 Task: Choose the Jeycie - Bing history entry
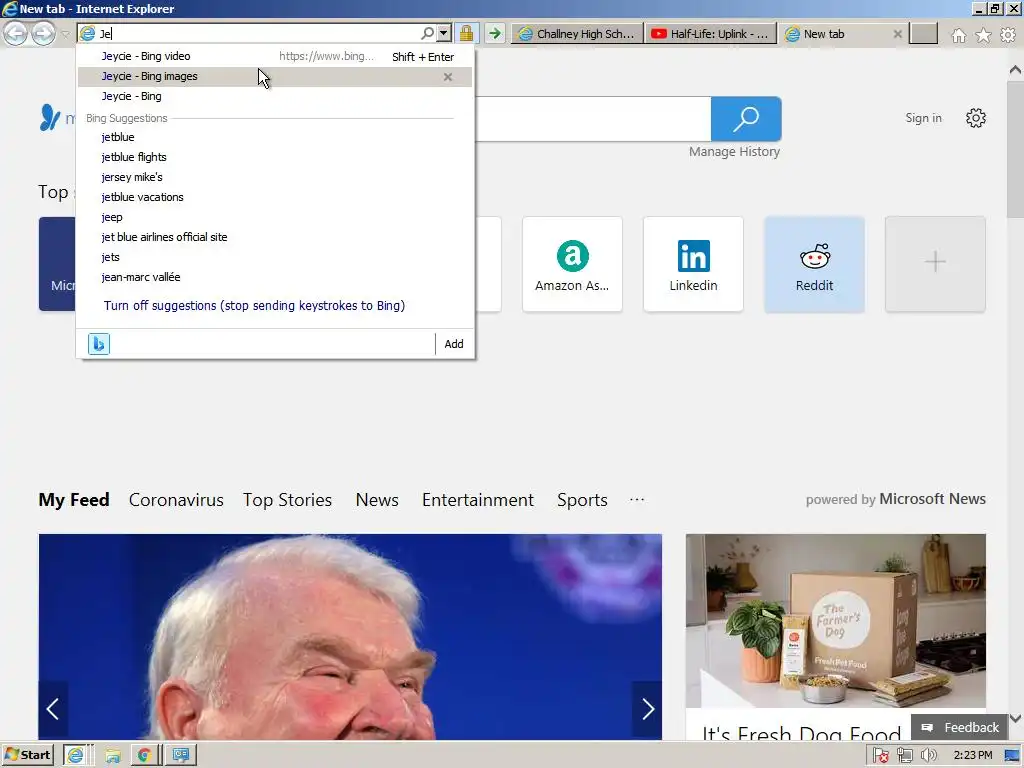(x=275, y=96)
